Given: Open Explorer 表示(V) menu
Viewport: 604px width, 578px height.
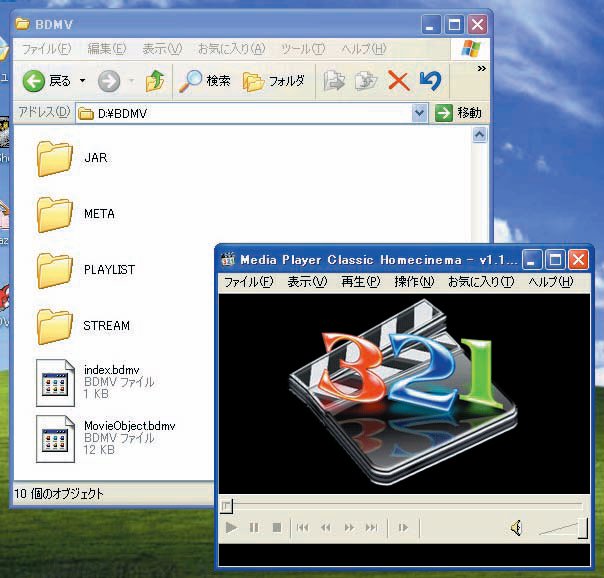Looking at the screenshot, I should point(162,49).
